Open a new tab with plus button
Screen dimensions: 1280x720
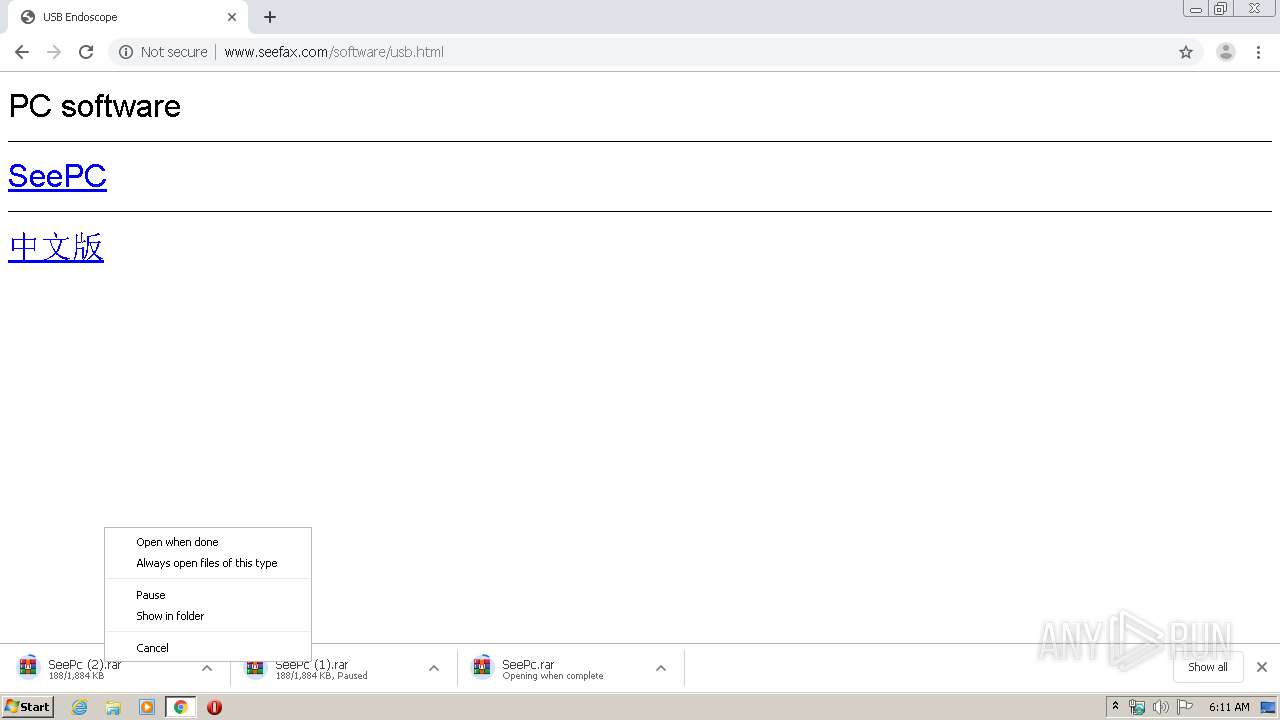pyautogui.click(x=270, y=17)
